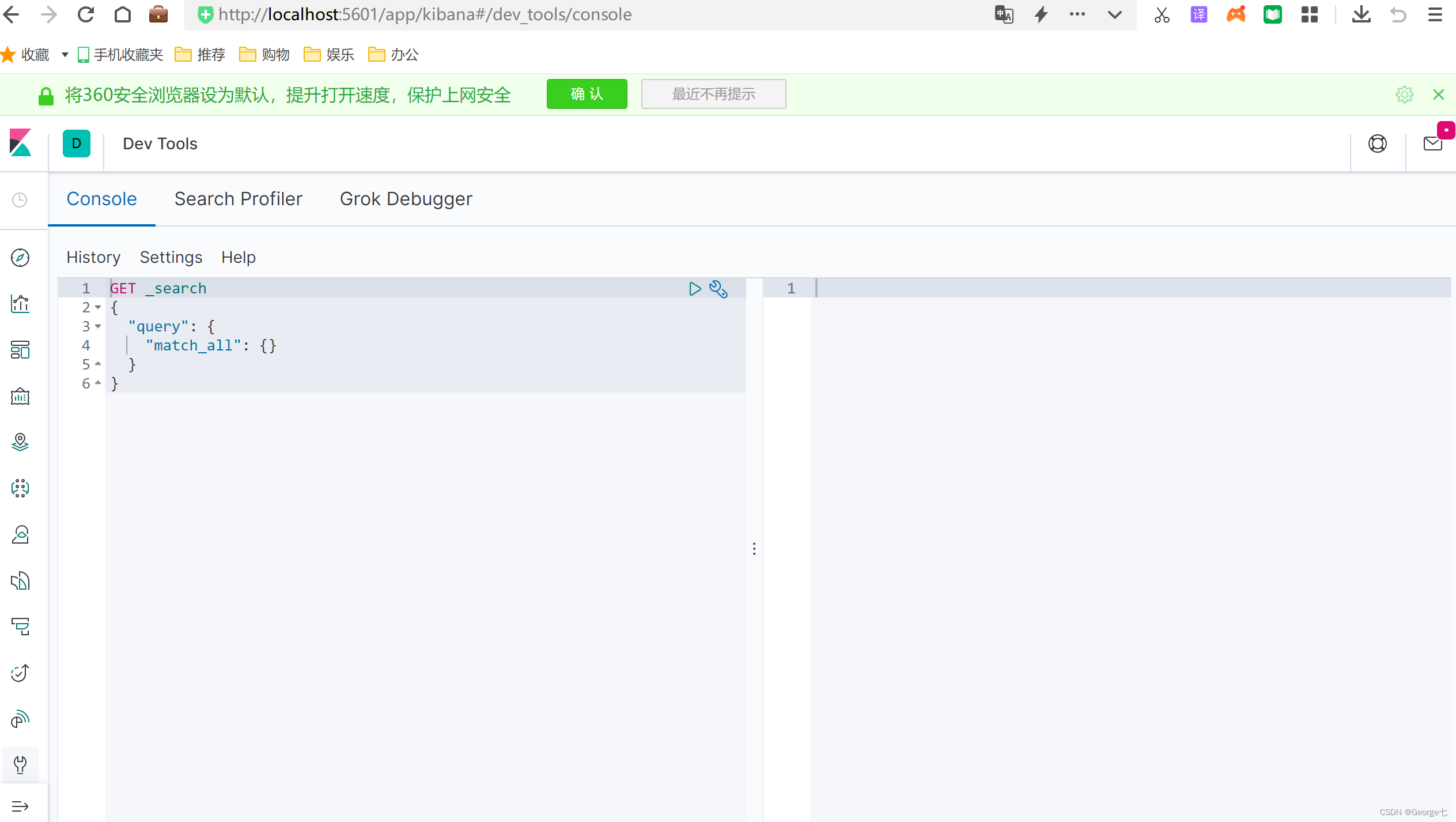Select Dev Tools wrench sidebar icon
Viewport: 1456px width, 822px height.
(x=20, y=765)
